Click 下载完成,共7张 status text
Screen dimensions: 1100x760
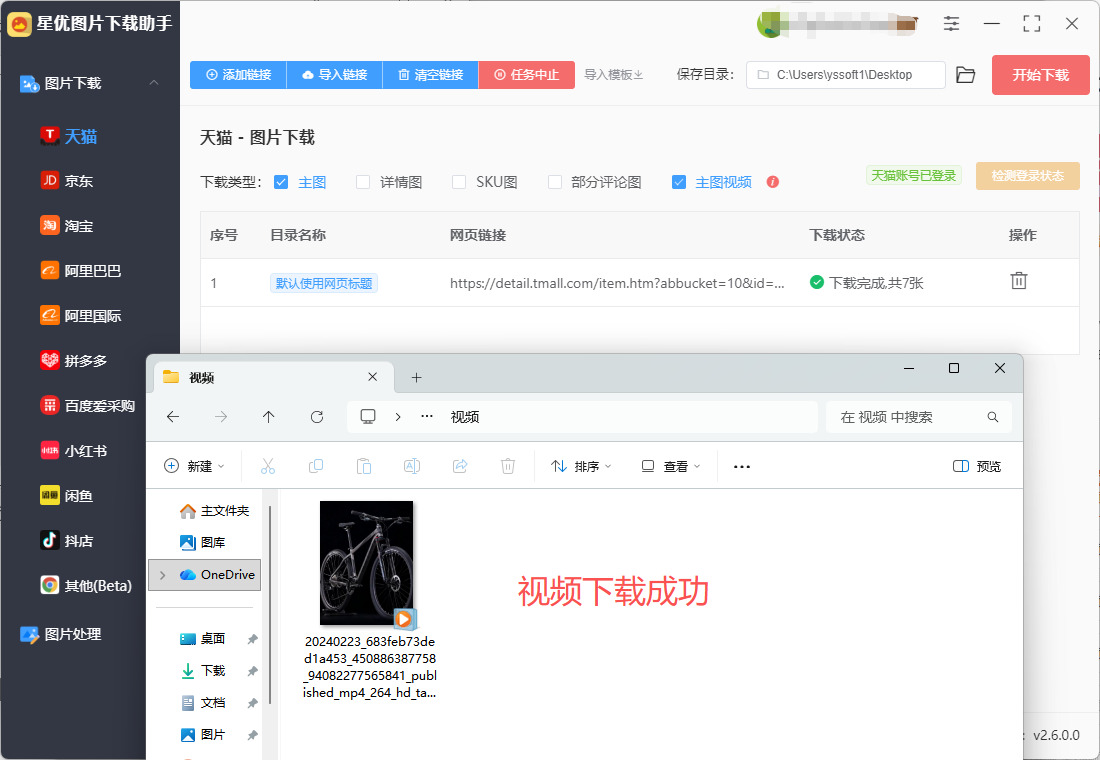(876, 283)
